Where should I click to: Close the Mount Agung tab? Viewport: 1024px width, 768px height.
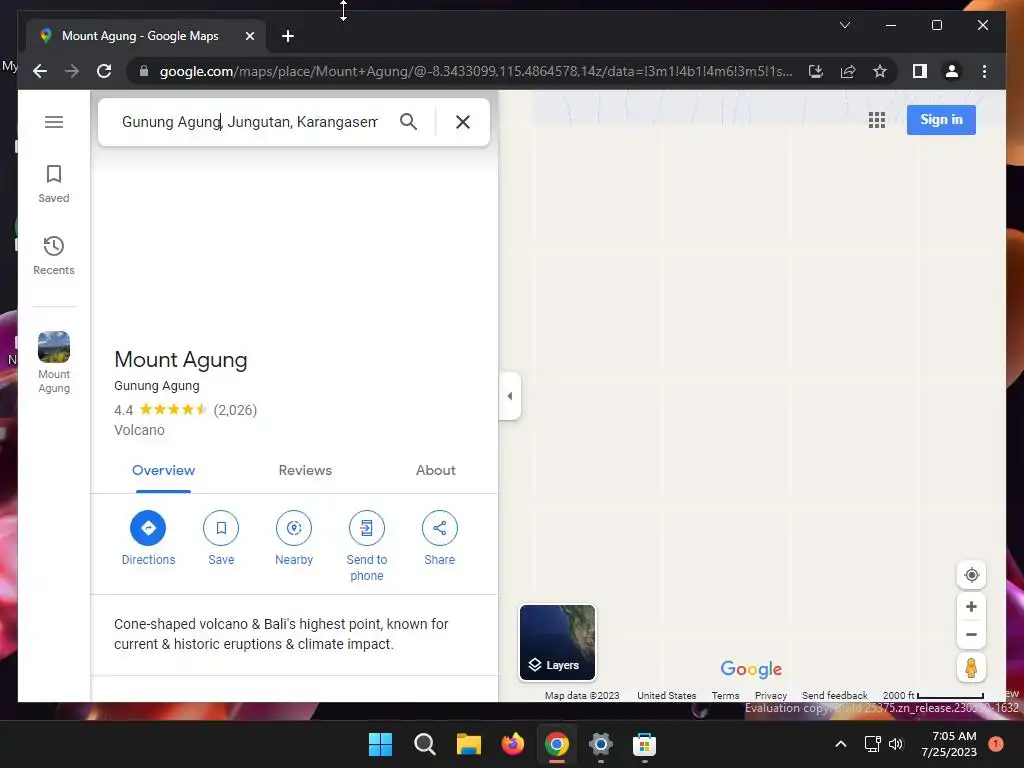tap(249, 36)
